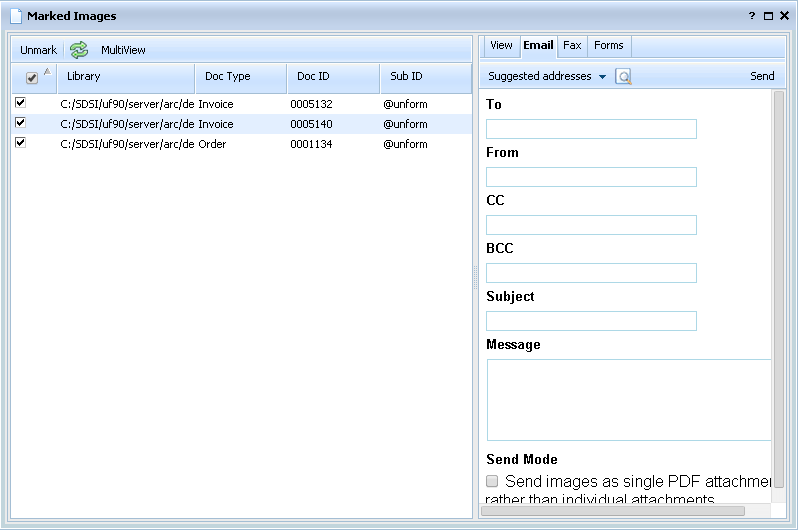Click the Unmark button
This screenshot has width=799, height=531.
click(38, 50)
